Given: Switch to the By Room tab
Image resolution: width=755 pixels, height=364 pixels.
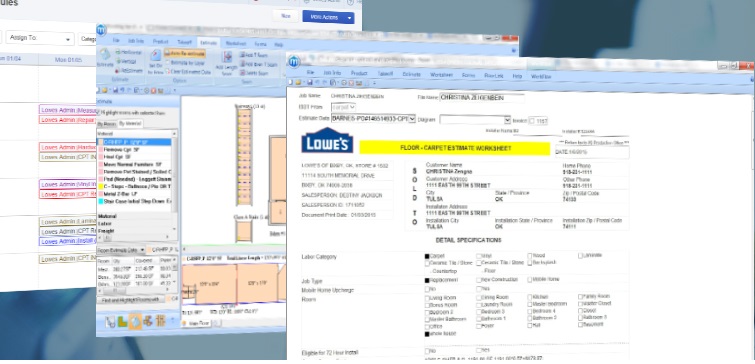Looking at the screenshot, I should tap(107, 124).
